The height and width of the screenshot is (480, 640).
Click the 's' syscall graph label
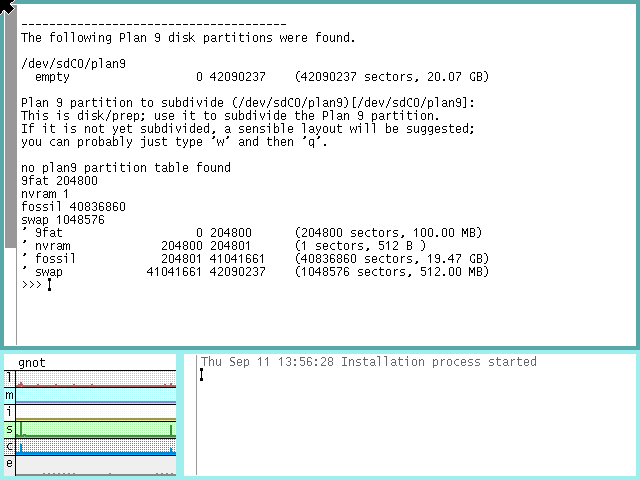point(9,429)
